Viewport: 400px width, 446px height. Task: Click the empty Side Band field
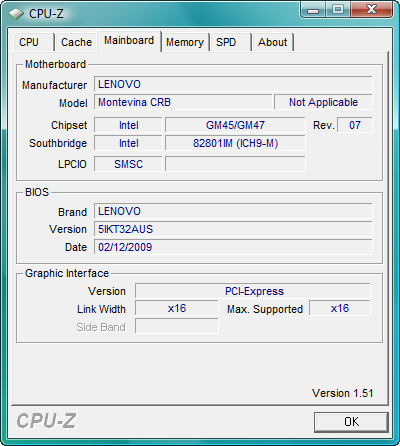pos(177,326)
